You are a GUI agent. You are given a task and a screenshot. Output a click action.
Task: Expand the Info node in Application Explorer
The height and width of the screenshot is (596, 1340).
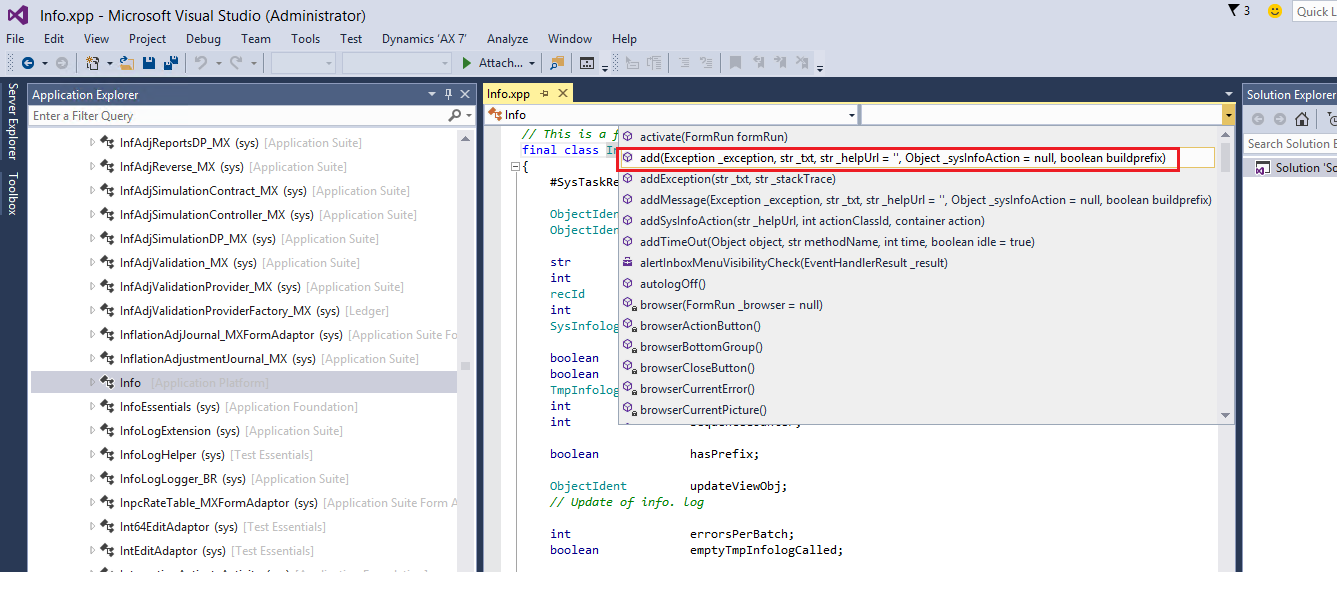point(93,382)
